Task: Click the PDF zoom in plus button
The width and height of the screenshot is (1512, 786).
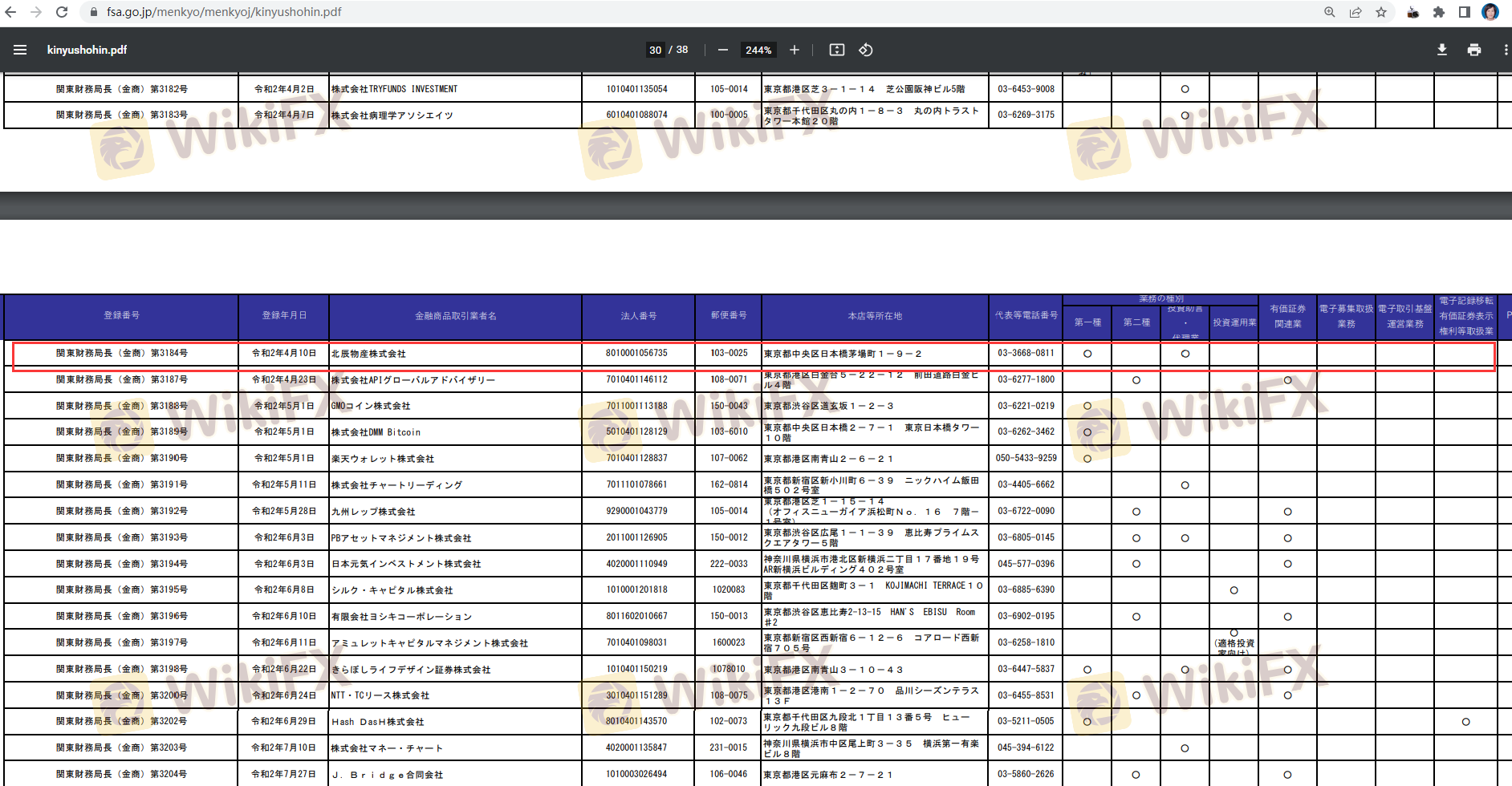Action: pyautogui.click(x=795, y=50)
